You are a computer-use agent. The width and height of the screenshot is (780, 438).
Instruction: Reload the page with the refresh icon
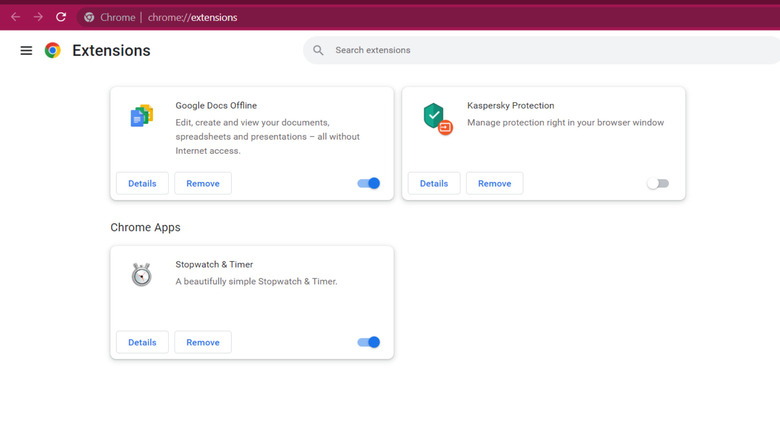click(61, 17)
